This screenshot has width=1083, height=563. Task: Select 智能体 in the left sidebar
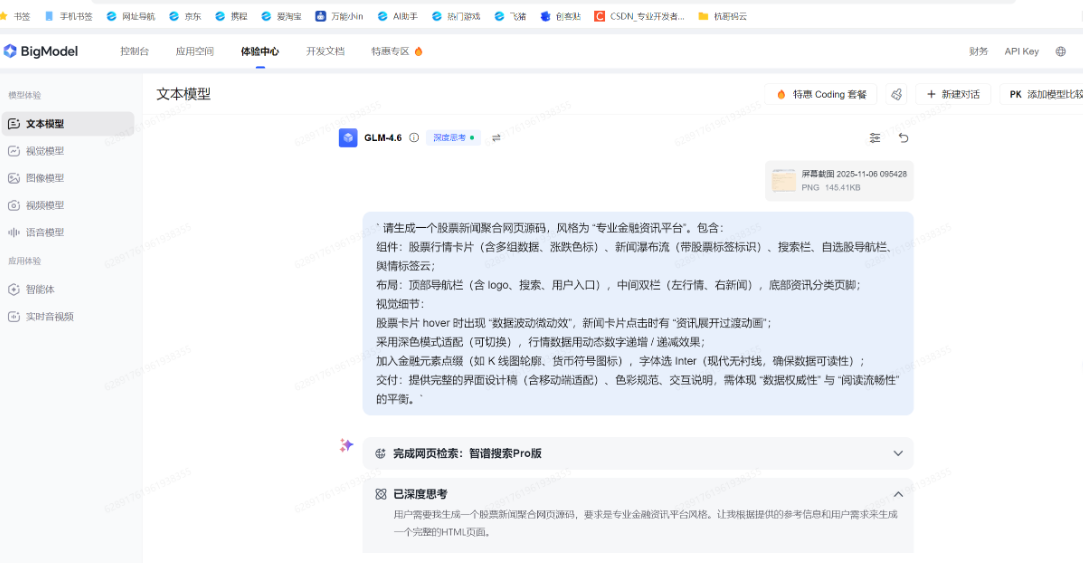click(x=40, y=289)
